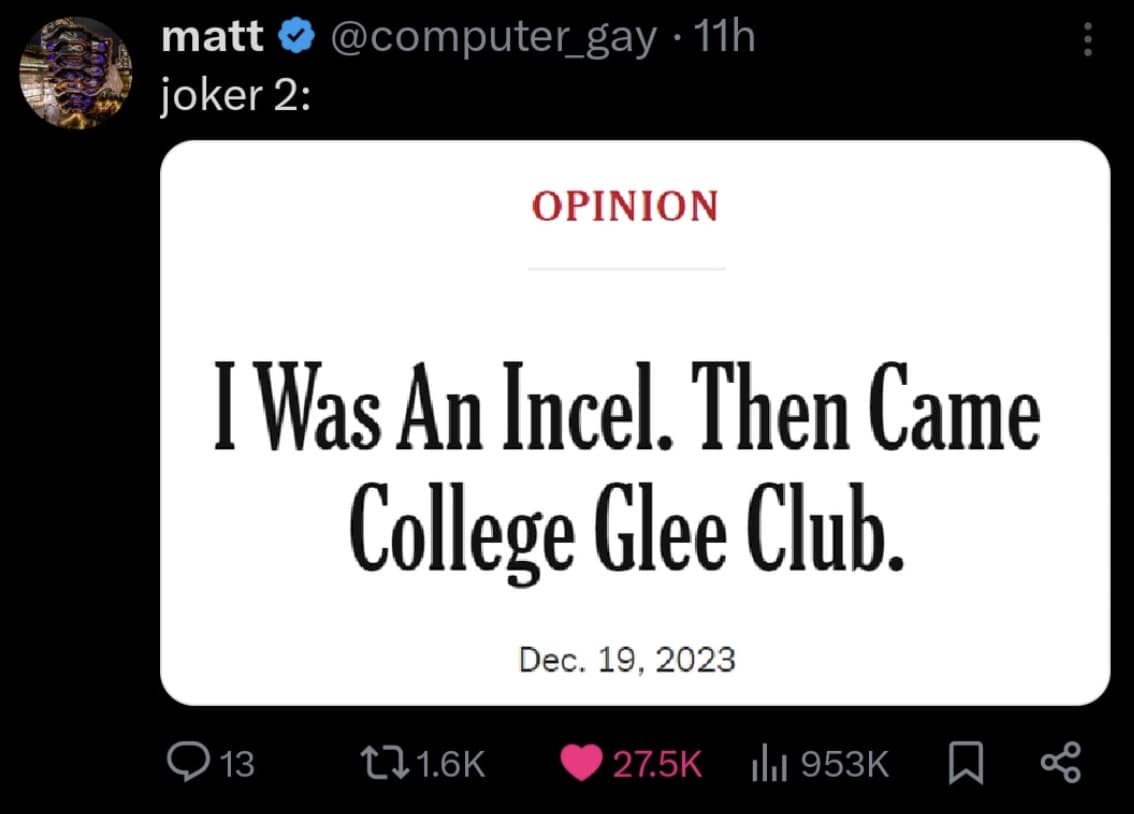Toggle the pink like heart
The width and height of the screenshot is (1134, 814).
point(582,764)
